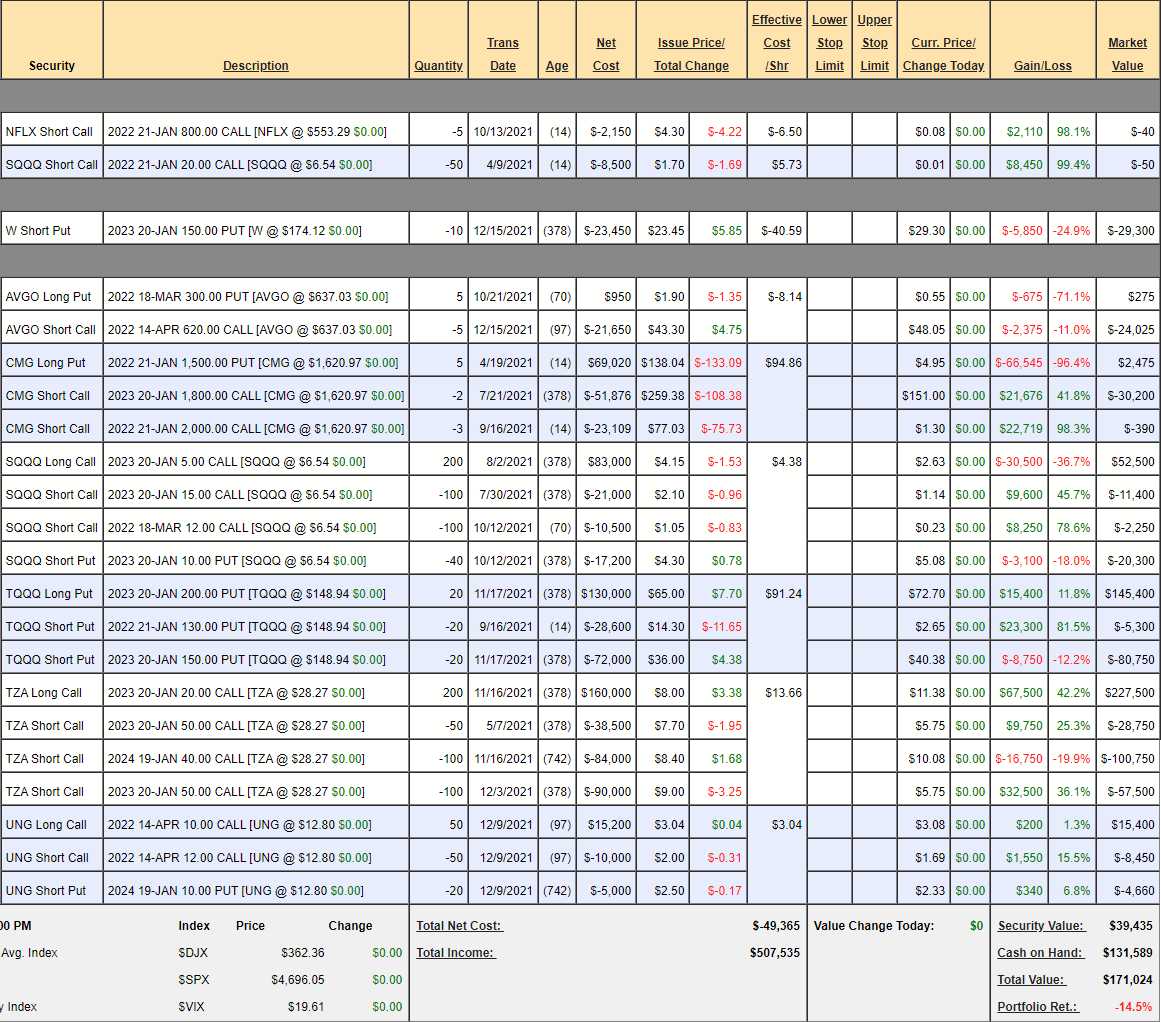The width and height of the screenshot is (1161, 1022).
Task: Click the Market Value column header
Action: tap(1127, 54)
